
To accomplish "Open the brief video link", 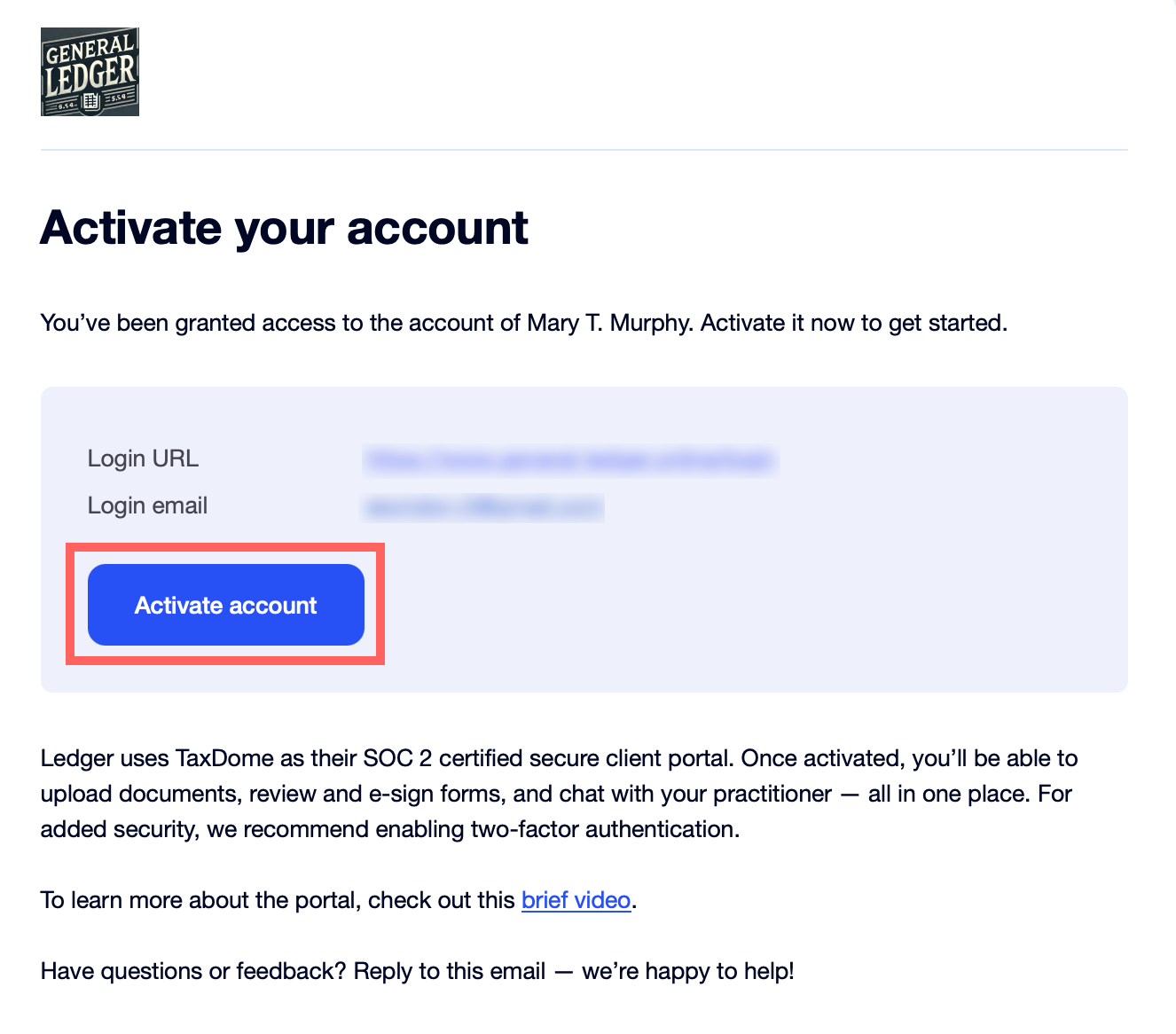I will coord(576,900).
